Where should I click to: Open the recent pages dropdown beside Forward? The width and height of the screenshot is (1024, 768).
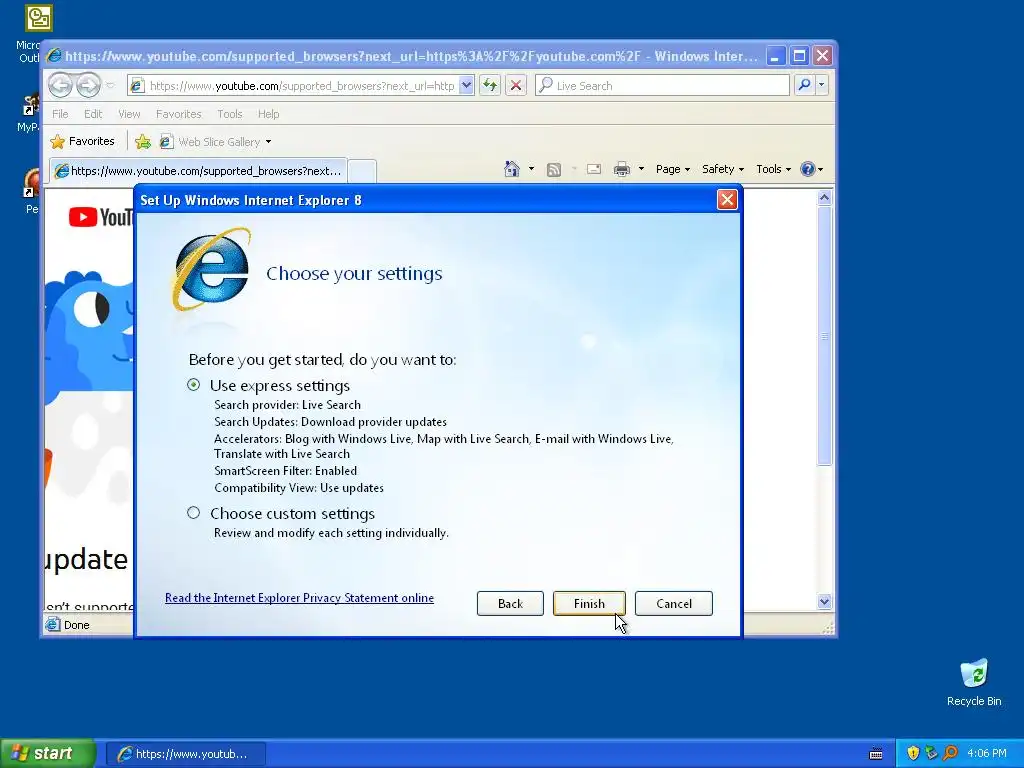click(110, 86)
